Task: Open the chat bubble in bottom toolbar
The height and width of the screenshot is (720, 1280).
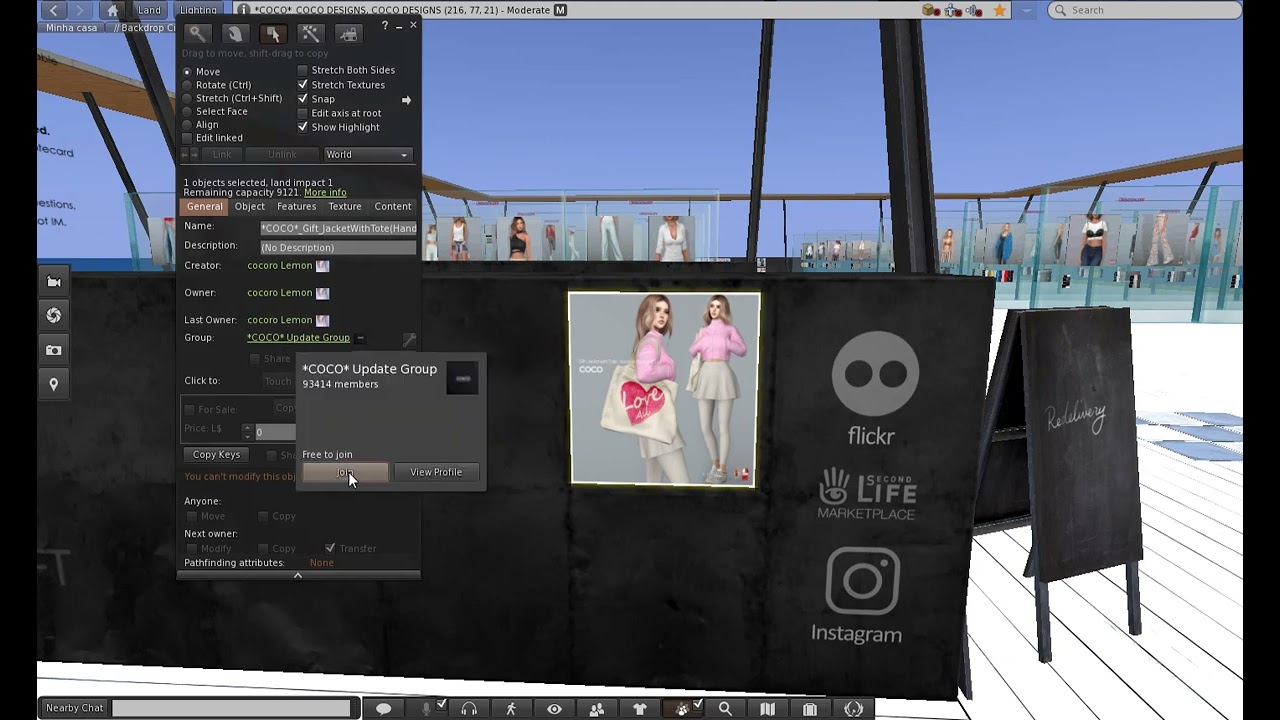Action: point(383,708)
